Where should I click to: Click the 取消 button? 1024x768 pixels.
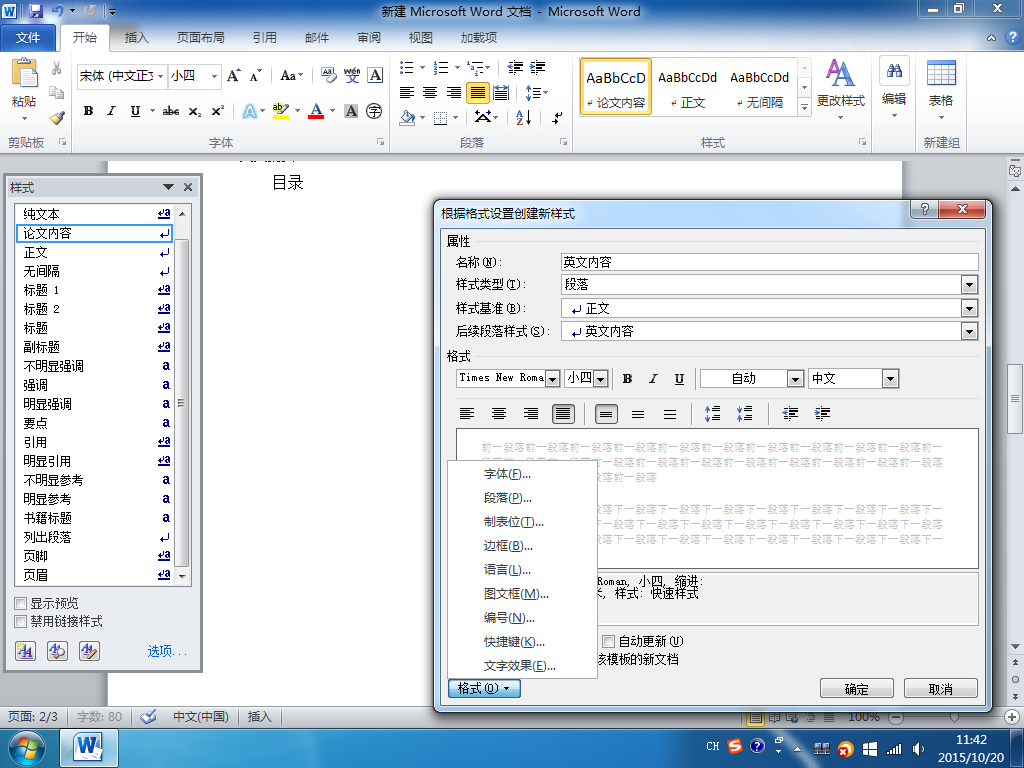(x=940, y=689)
